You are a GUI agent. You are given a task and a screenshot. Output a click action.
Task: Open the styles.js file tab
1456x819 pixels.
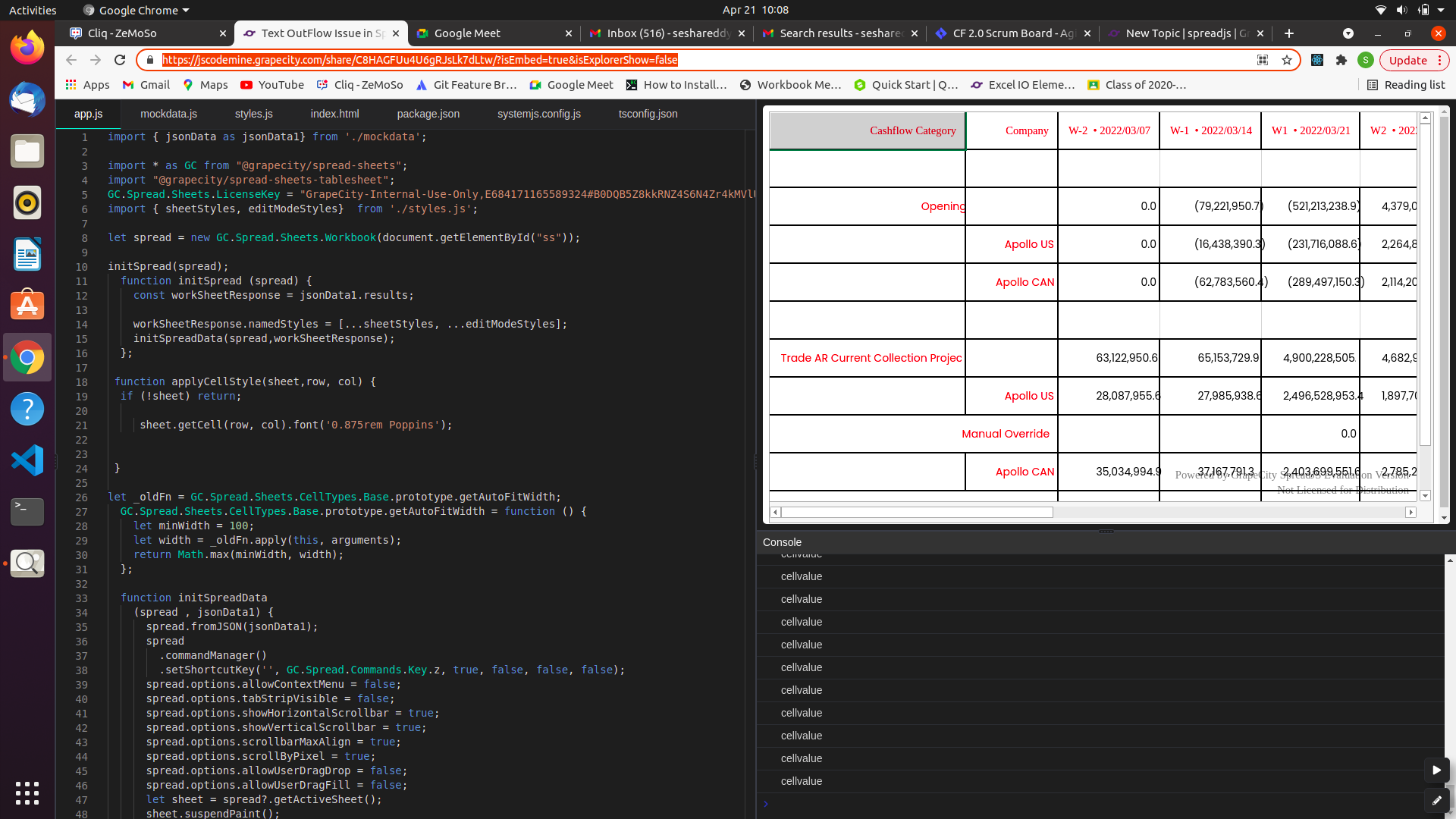pyautogui.click(x=253, y=114)
